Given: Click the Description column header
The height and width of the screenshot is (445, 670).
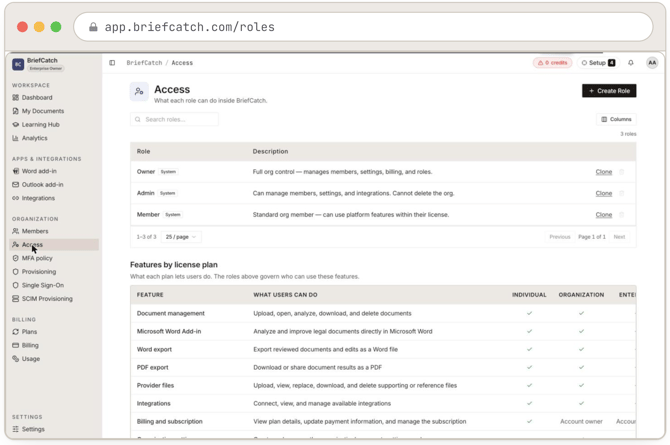Looking at the screenshot, I should coord(270,151).
